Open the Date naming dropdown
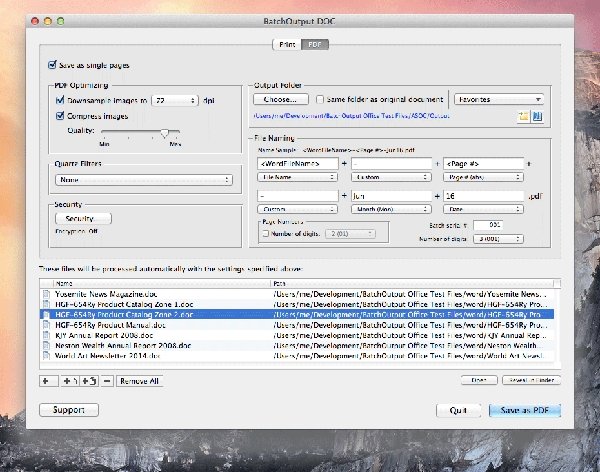This screenshot has width=600, height=472. [483, 209]
